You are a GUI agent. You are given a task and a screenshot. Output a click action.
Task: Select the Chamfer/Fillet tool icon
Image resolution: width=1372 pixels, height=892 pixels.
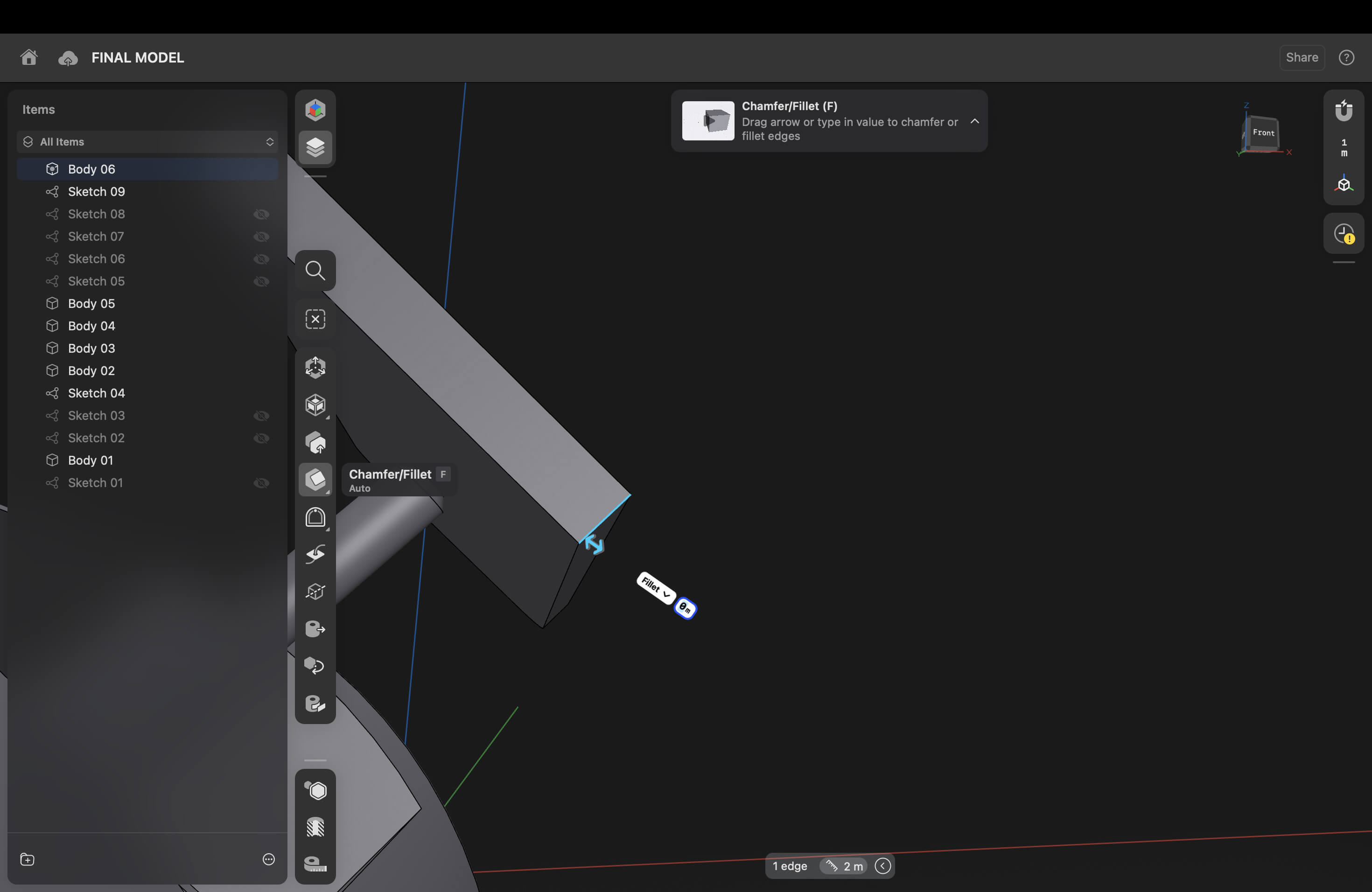tap(315, 480)
